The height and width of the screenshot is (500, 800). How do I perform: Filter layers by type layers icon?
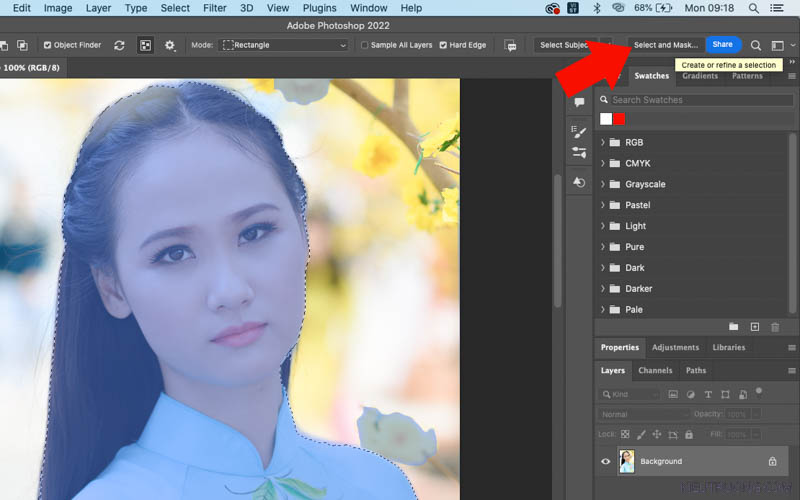point(708,394)
